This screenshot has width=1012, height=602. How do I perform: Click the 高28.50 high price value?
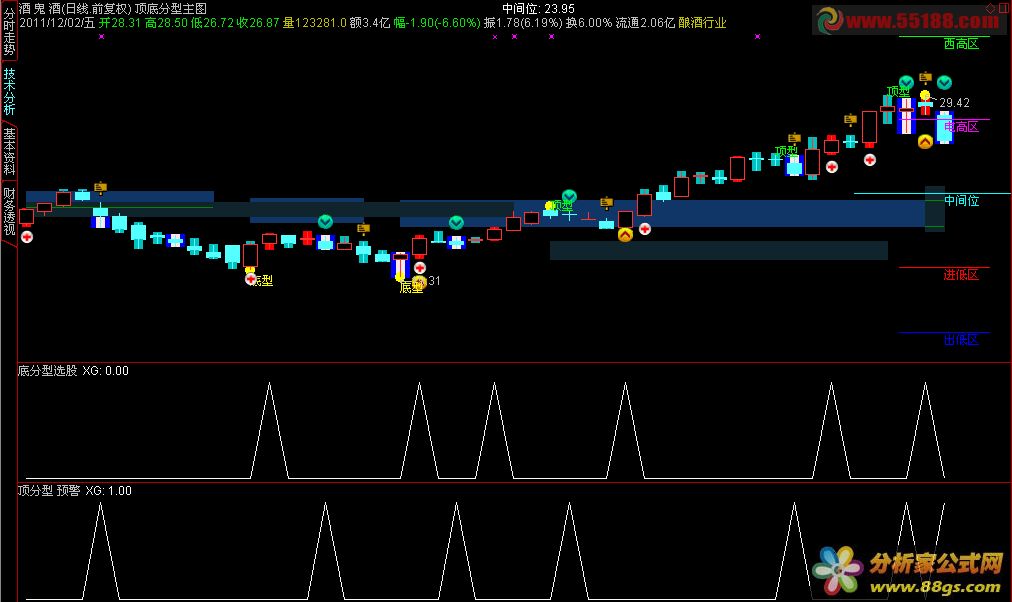(166, 23)
